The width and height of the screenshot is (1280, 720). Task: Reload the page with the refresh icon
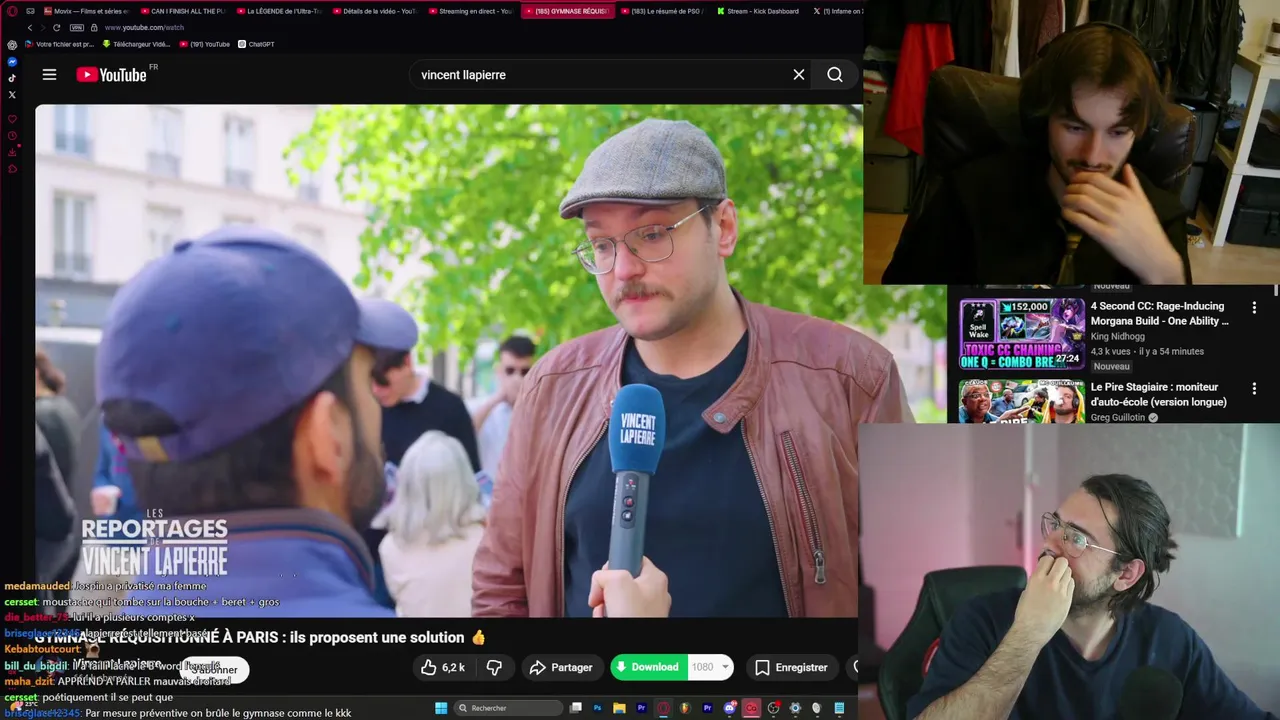(56, 28)
